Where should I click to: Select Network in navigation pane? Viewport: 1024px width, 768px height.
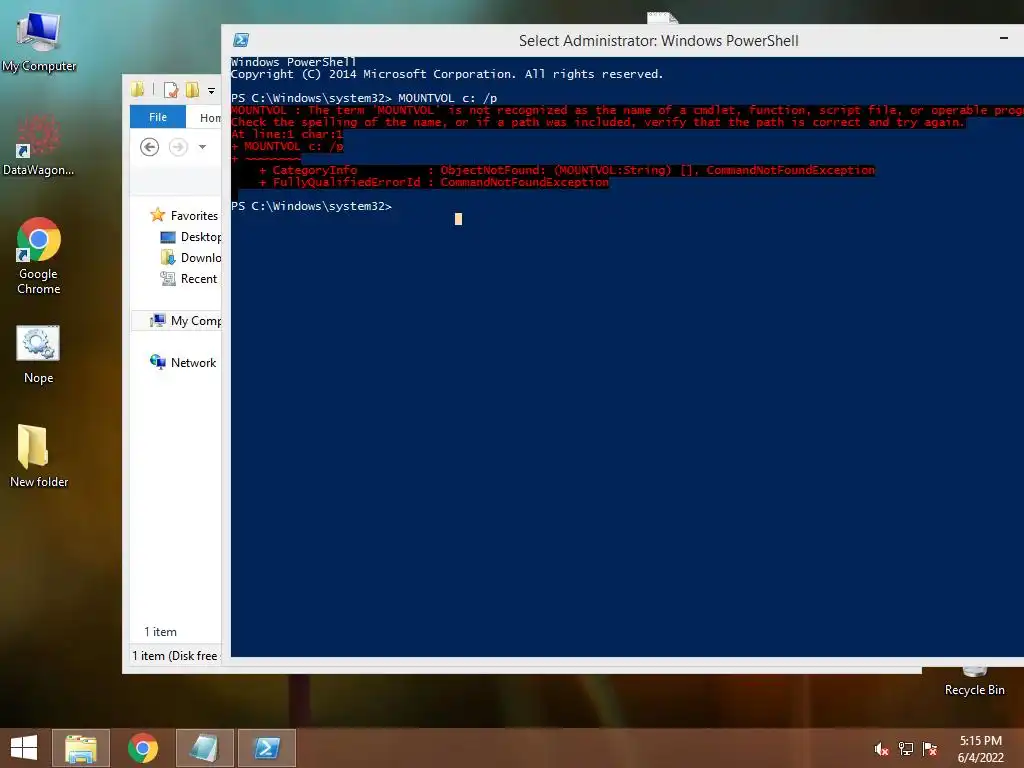[184, 362]
